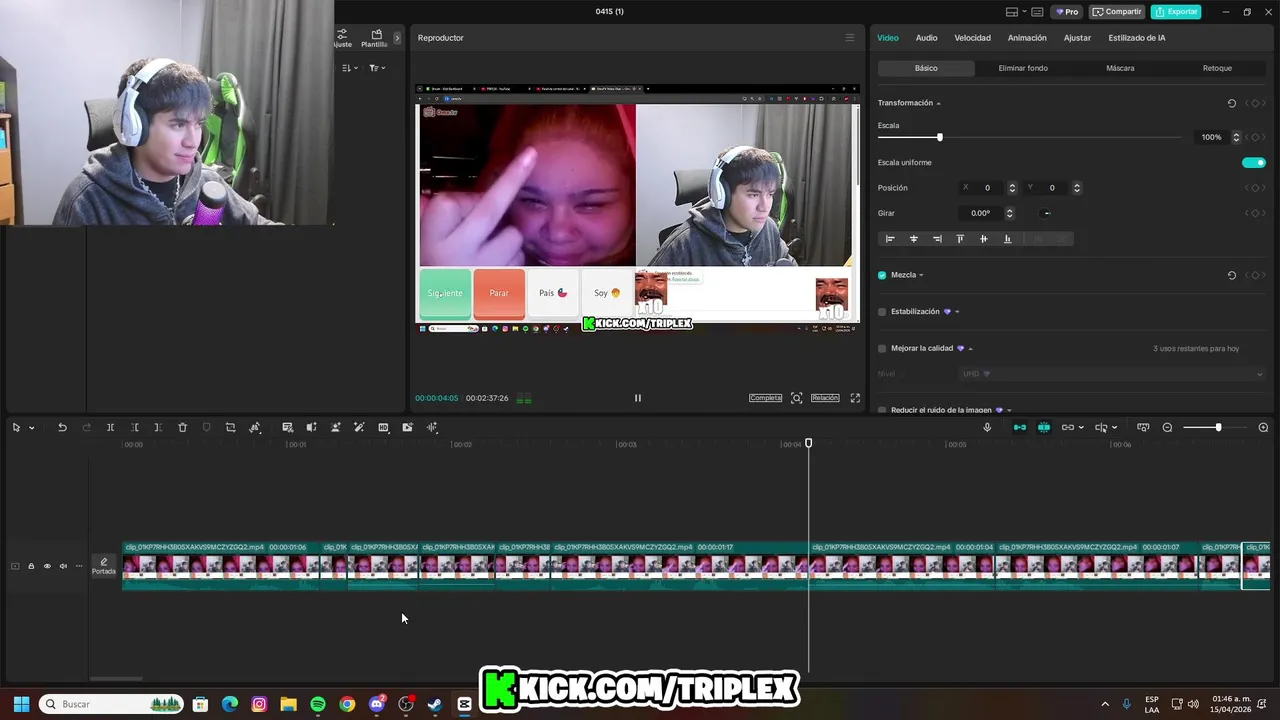This screenshot has width=1280, height=720.
Task: Toggle main track magnet snapping
Action: (x=1020, y=427)
